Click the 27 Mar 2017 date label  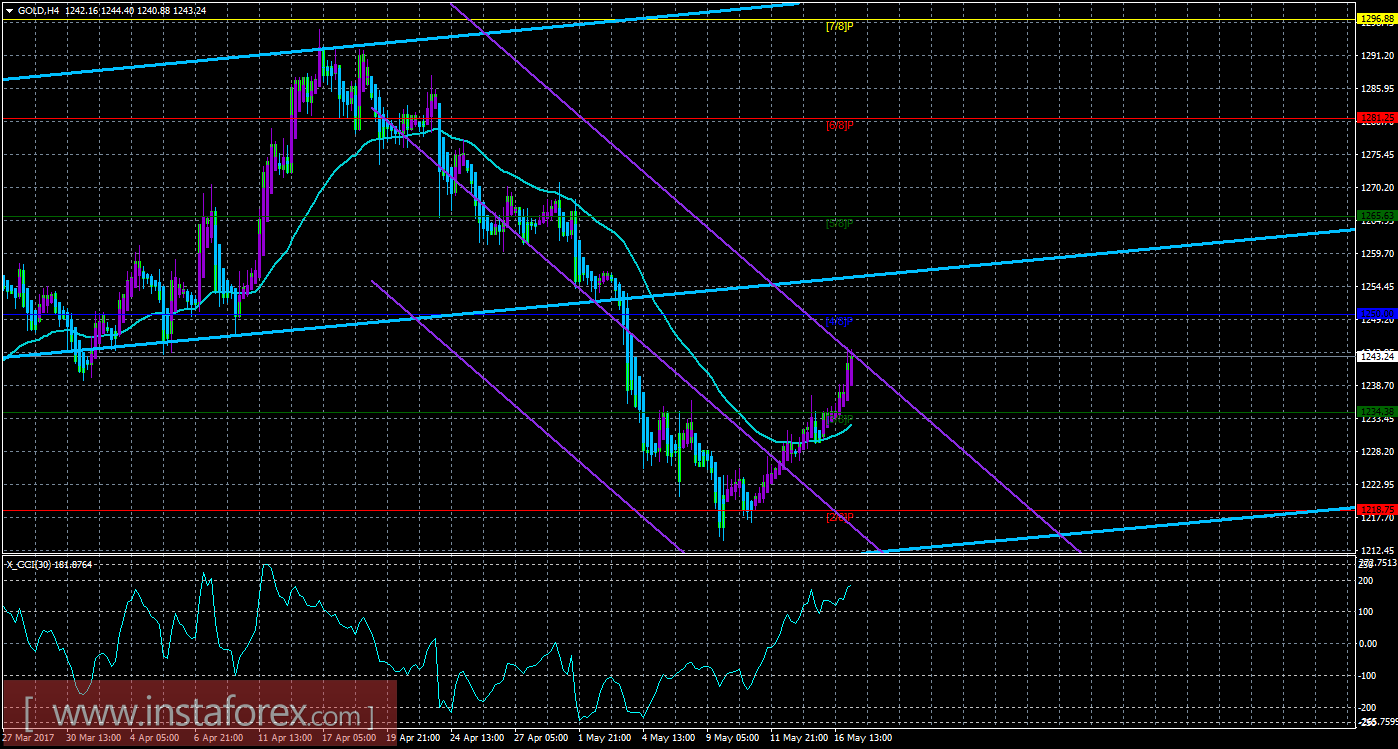pos(28,739)
